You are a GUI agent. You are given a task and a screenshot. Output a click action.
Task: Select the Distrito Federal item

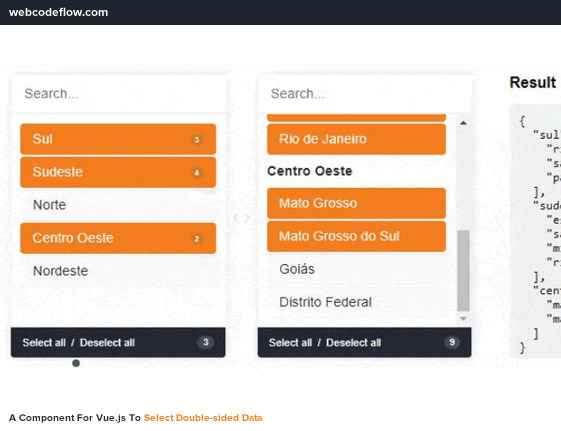click(356, 302)
